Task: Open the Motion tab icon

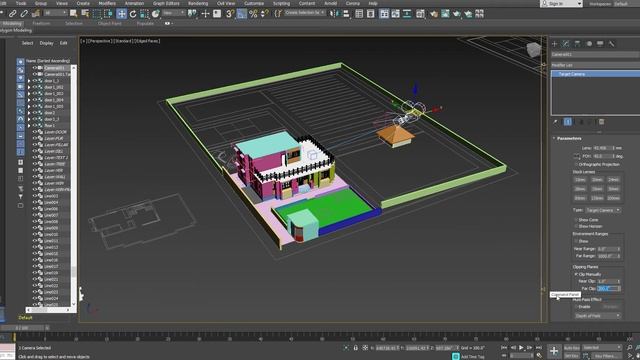Action: click(589, 44)
